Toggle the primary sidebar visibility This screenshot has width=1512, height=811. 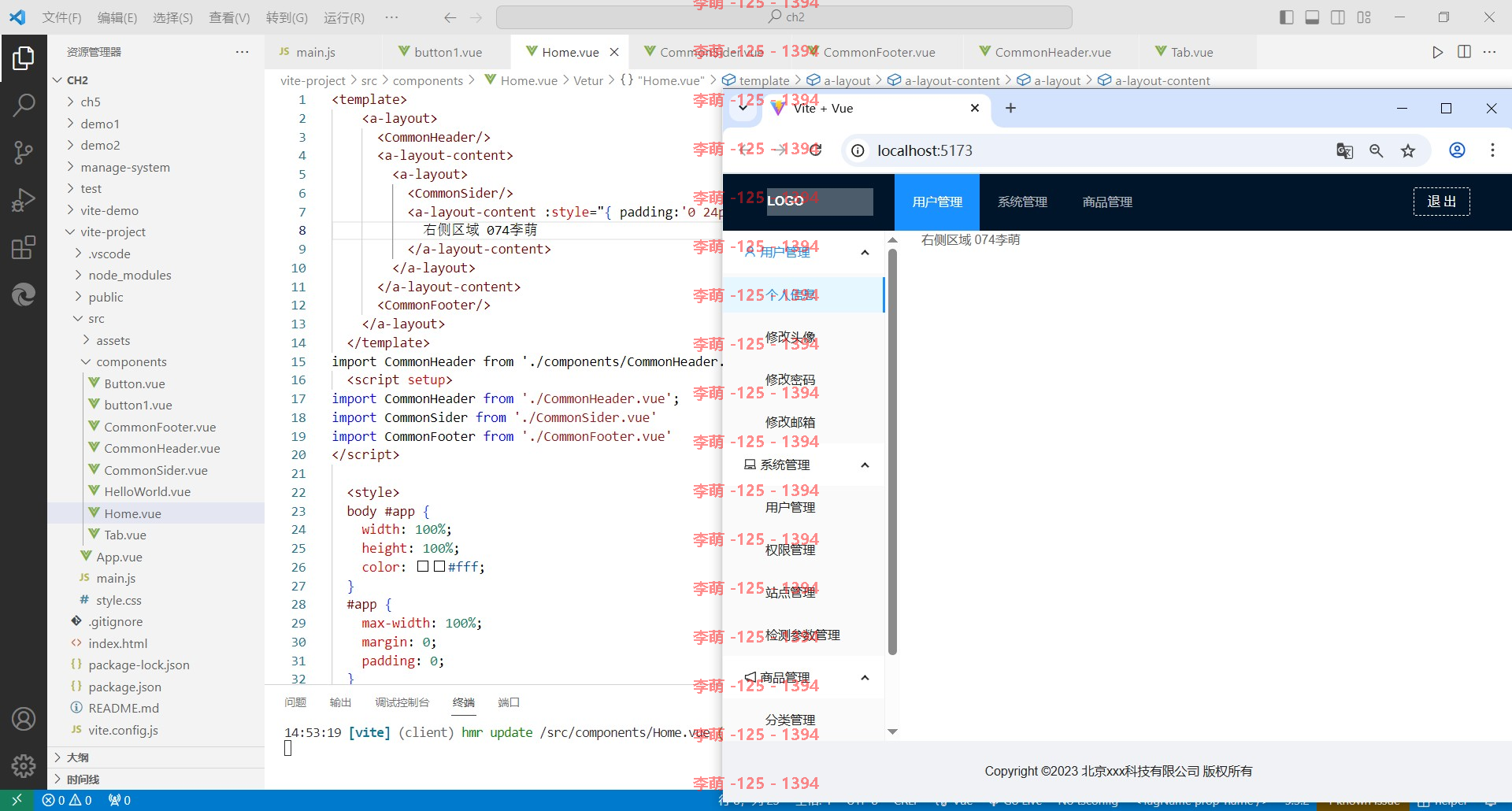(x=1287, y=17)
